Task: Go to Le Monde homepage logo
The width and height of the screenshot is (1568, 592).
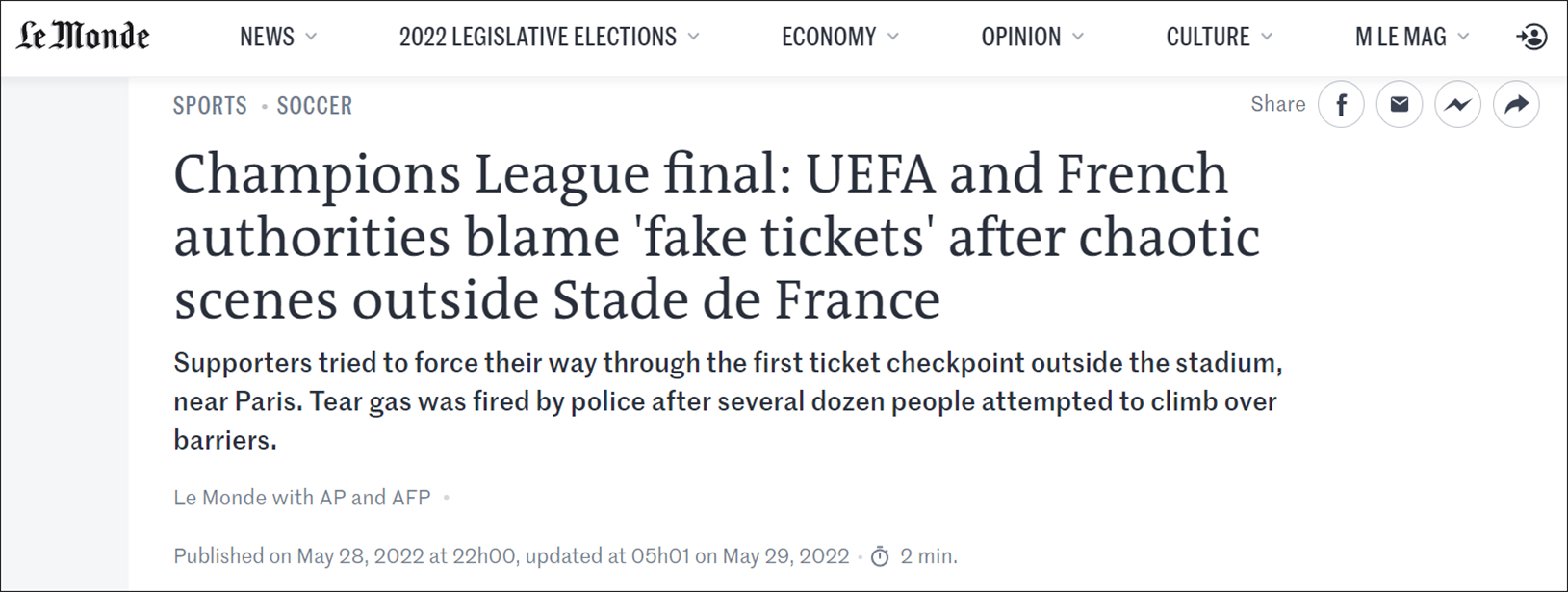Action: (83, 37)
